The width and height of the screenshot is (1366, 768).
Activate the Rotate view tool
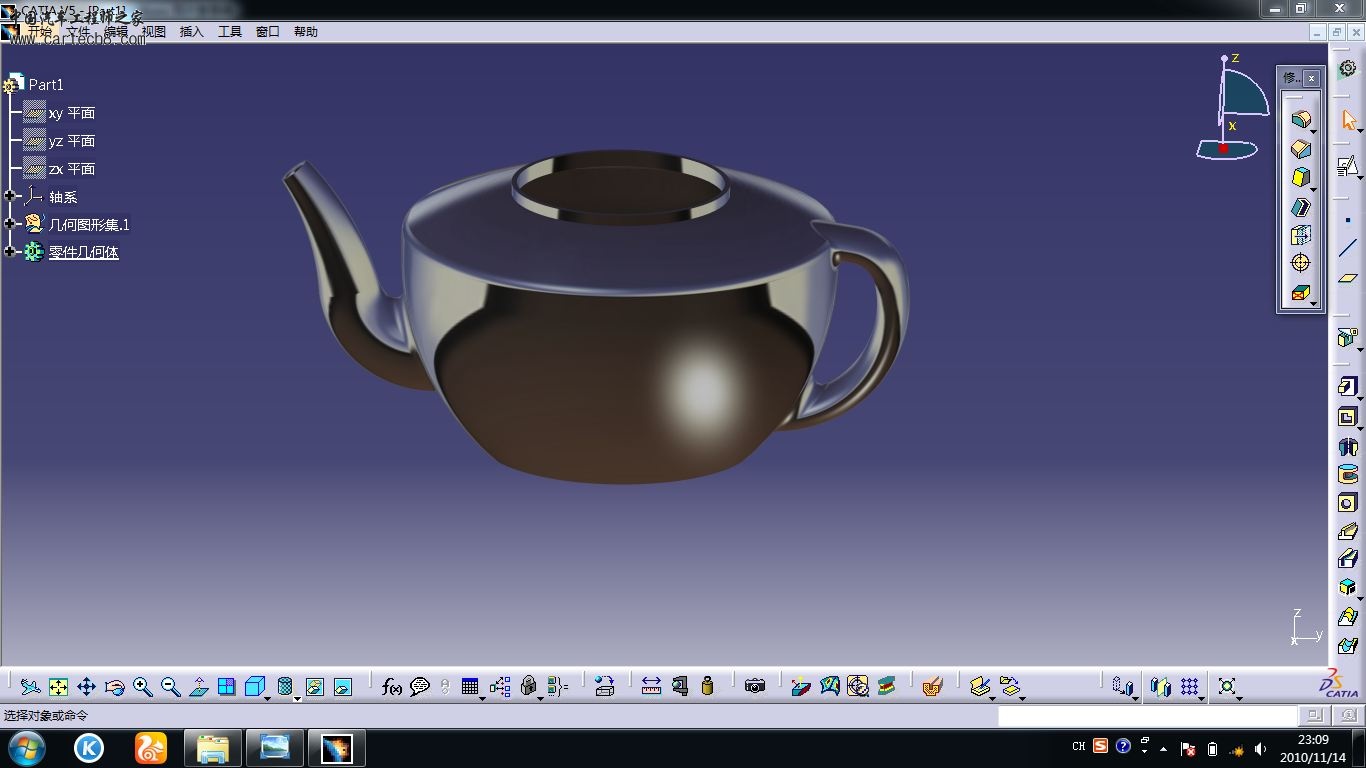point(114,687)
